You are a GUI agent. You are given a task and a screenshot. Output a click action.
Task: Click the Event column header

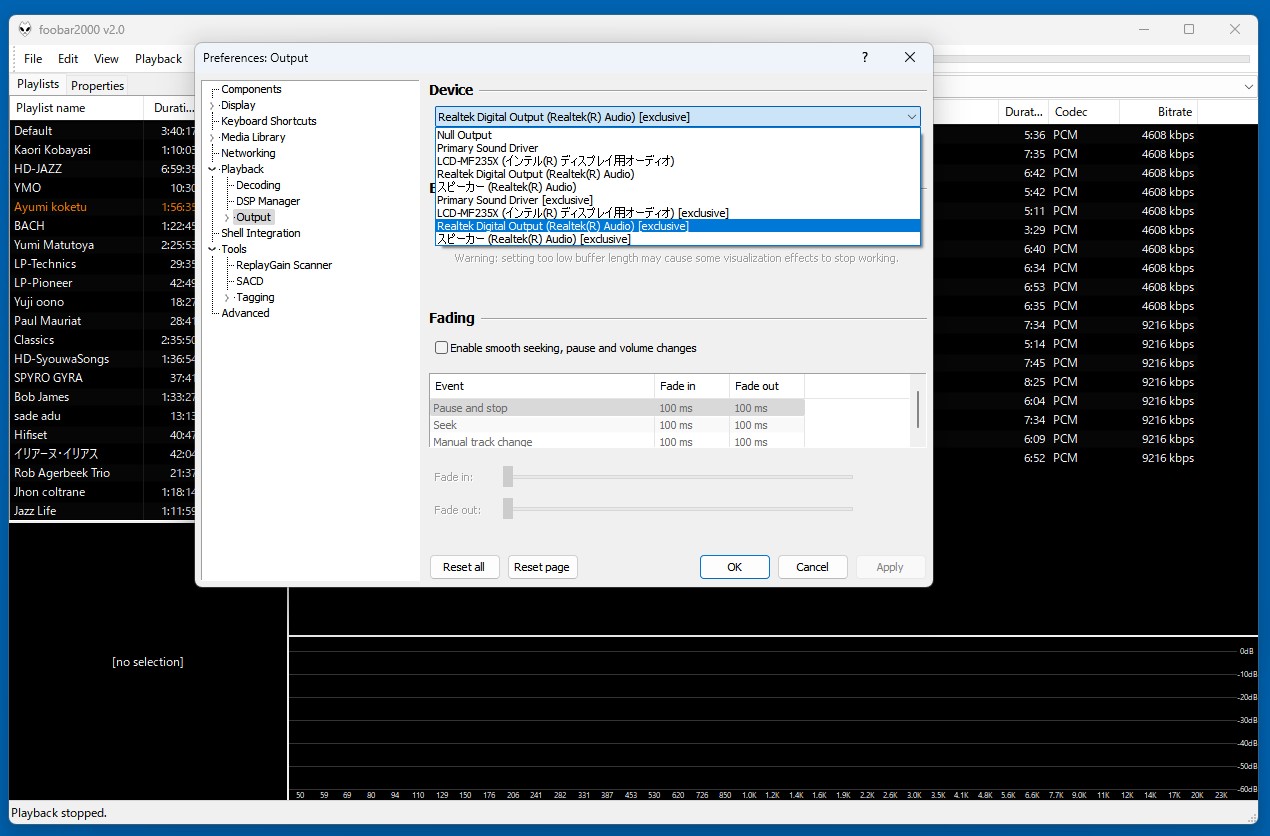pos(542,386)
